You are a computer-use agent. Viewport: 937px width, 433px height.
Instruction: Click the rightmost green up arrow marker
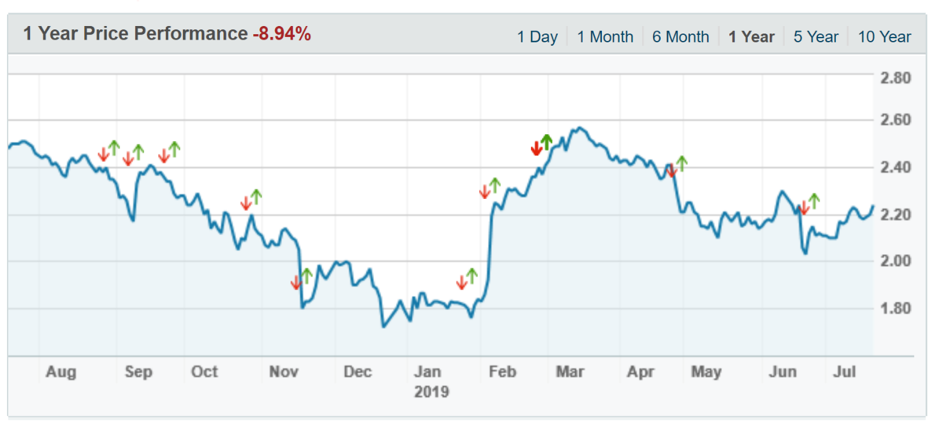point(814,200)
